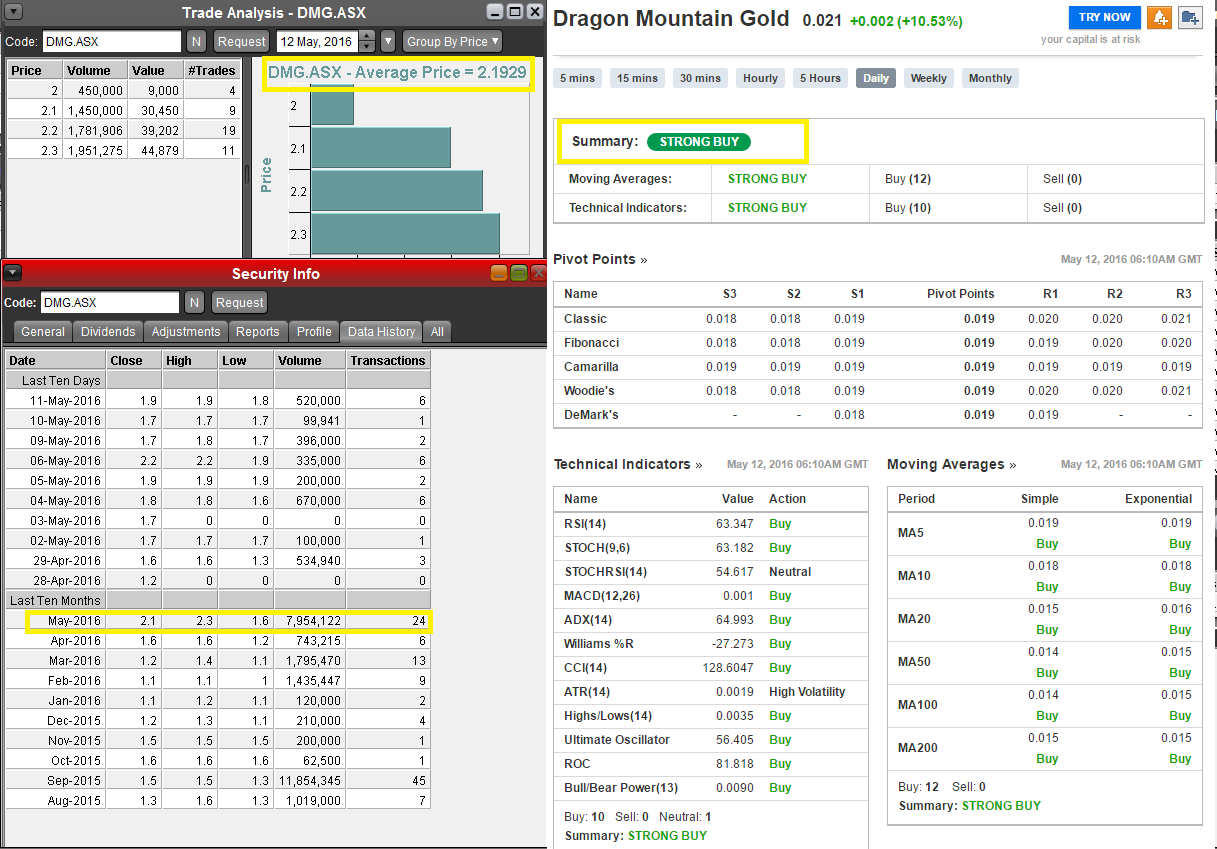Select the All tab in Security Info
1217x849 pixels.
437,331
